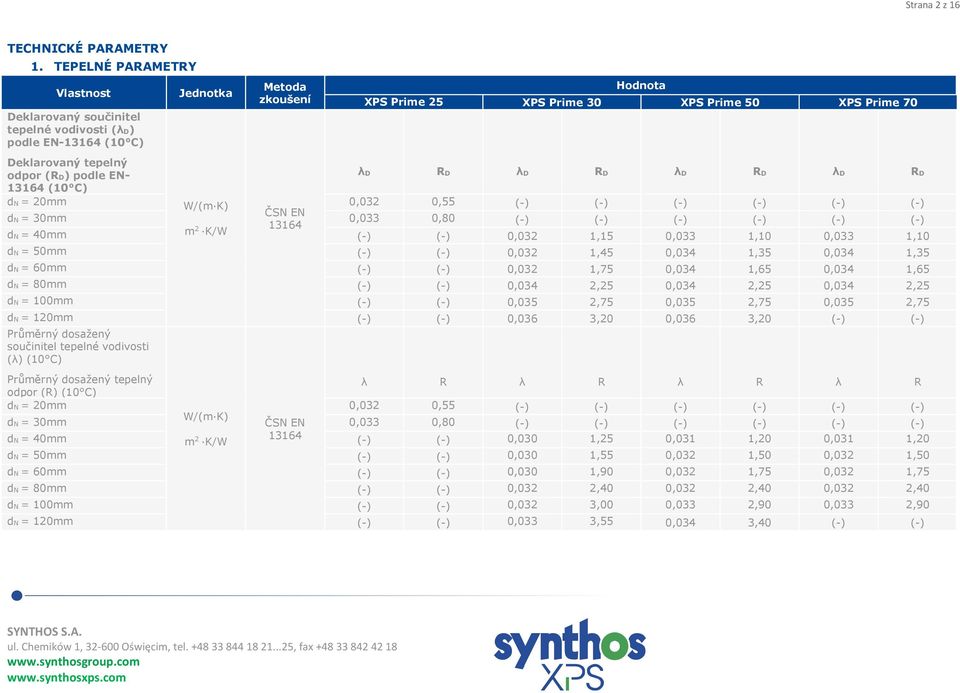This screenshot has width=960, height=693.
Task: Click the first 'W/(m·K)' unit cell
Action: click(x=206, y=206)
